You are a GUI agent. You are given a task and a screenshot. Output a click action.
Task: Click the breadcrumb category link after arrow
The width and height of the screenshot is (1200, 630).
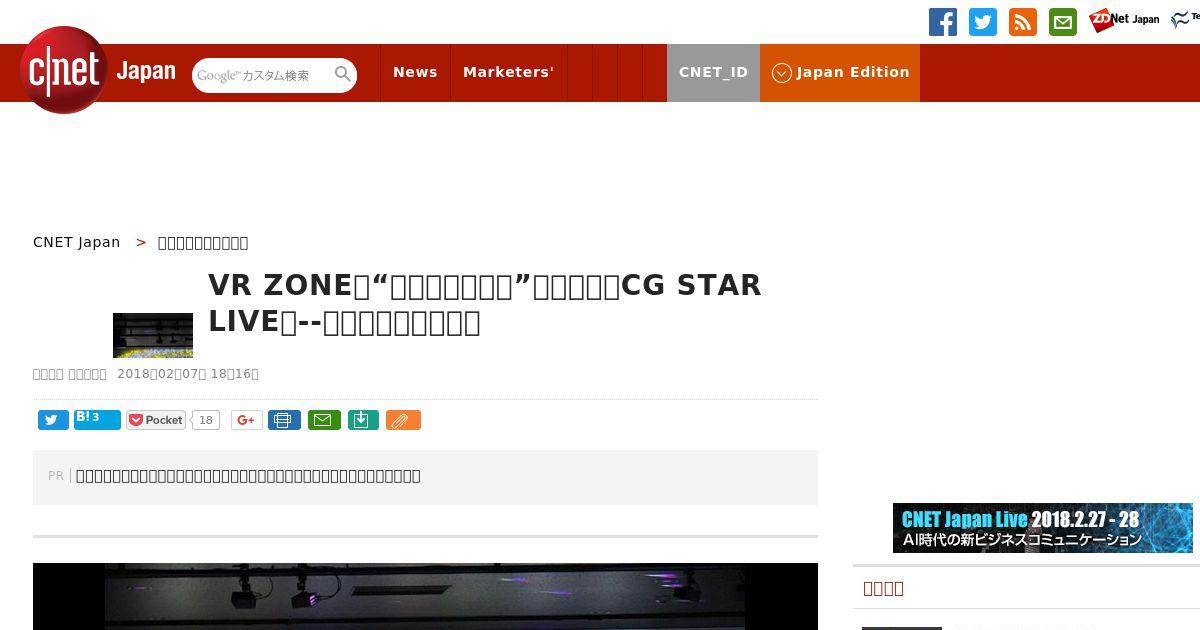click(203, 242)
